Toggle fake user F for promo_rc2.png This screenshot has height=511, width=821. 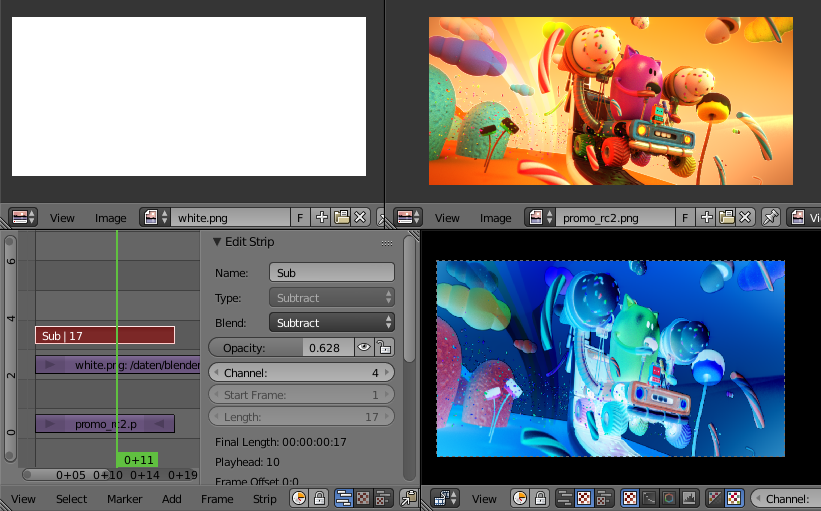click(685, 217)
